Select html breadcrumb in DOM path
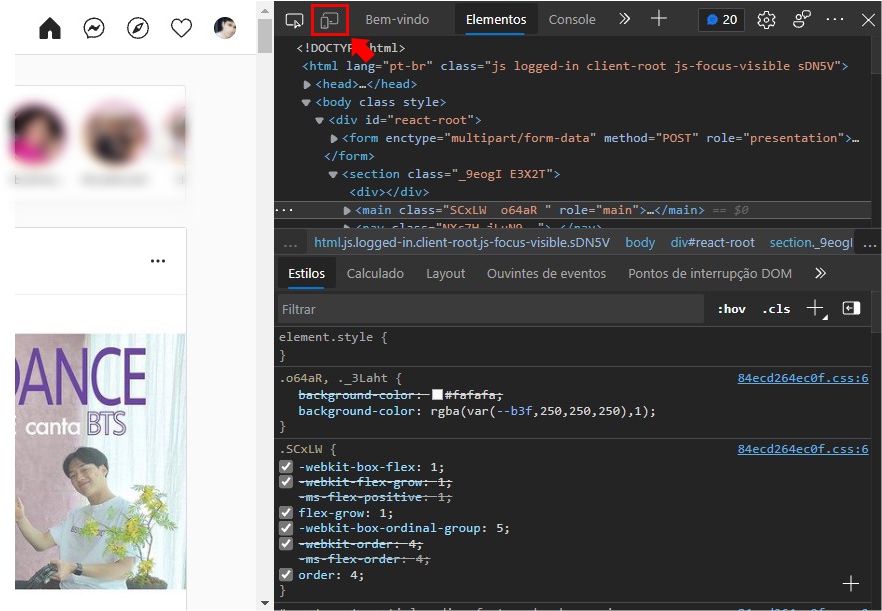 click(x=462, y=242)
